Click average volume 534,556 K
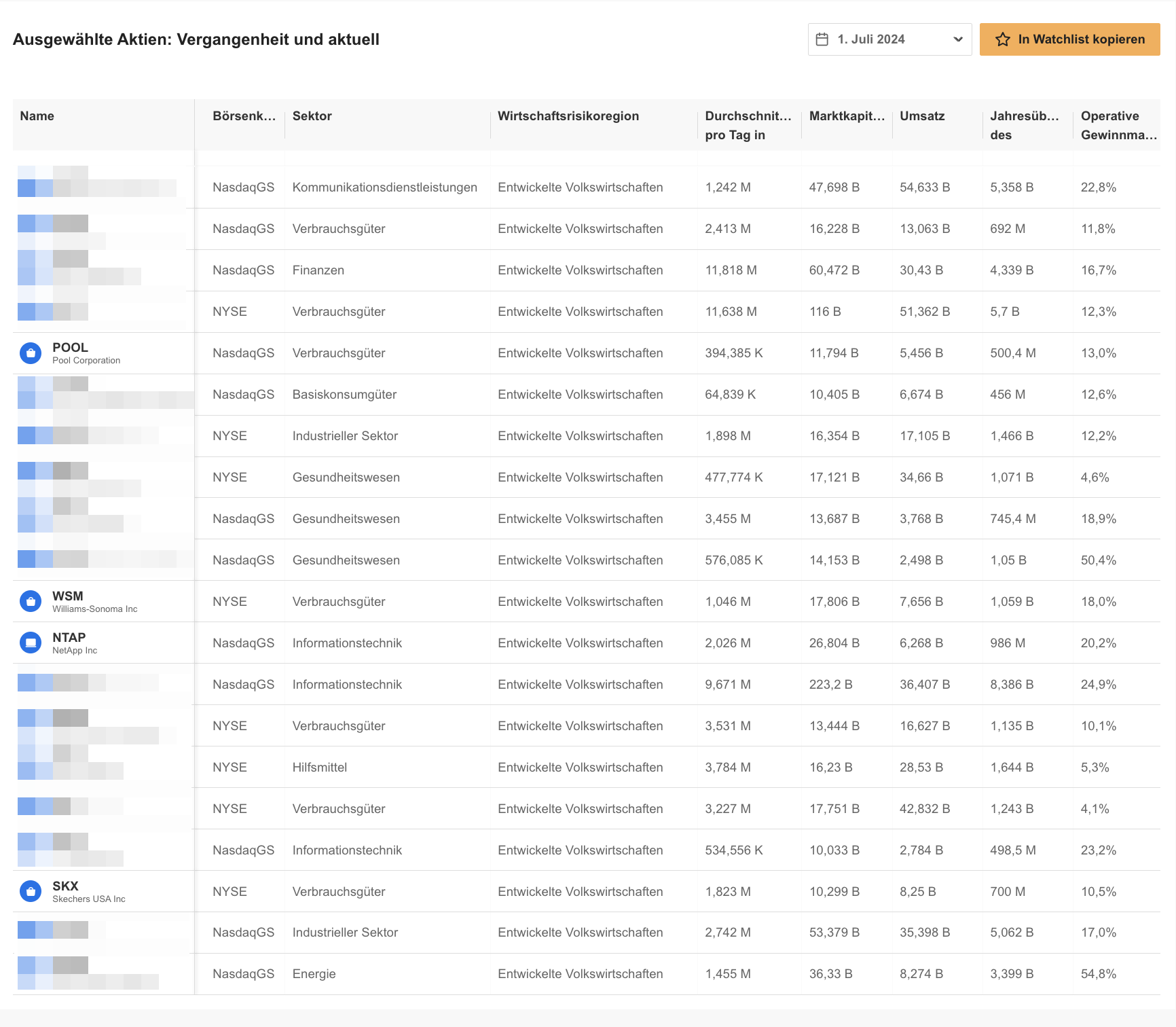Viewport: 1176px width, 1027px height. [x=734, y=850]
